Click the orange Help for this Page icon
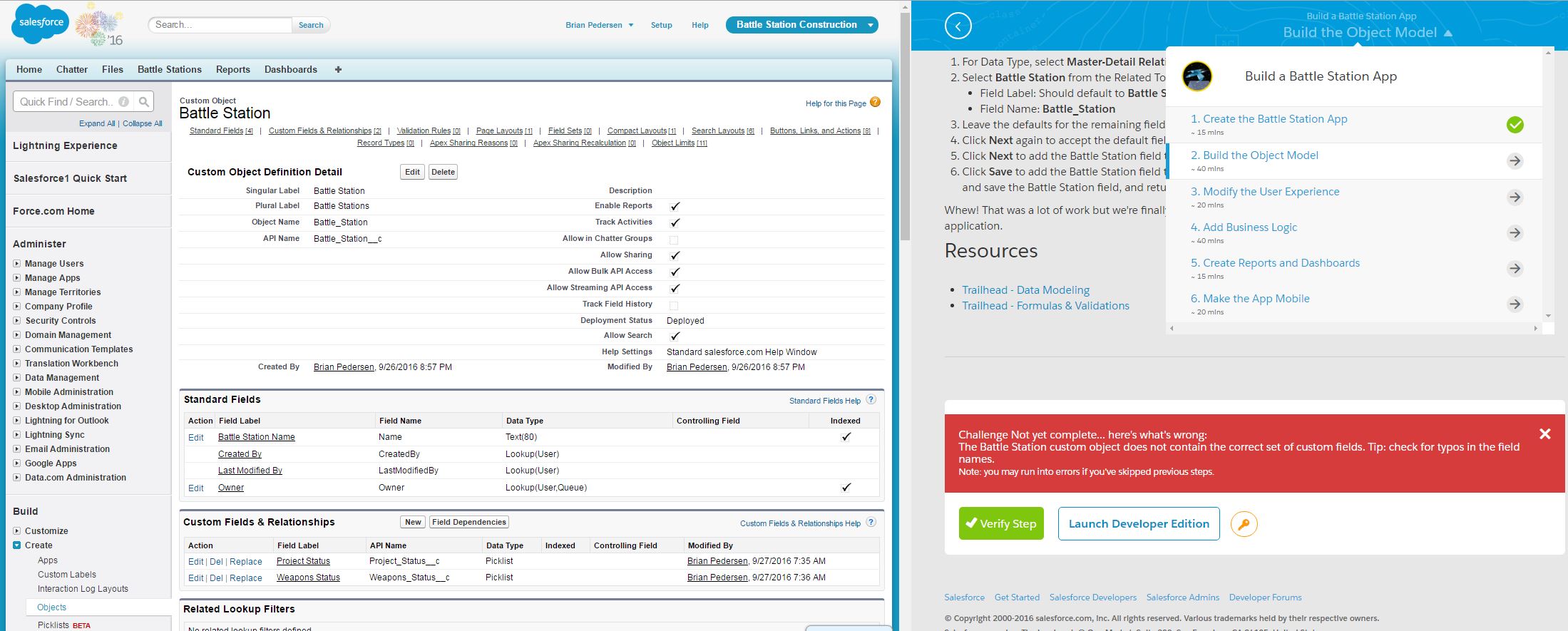The image size is (1568, 631). tap(875, 103)
